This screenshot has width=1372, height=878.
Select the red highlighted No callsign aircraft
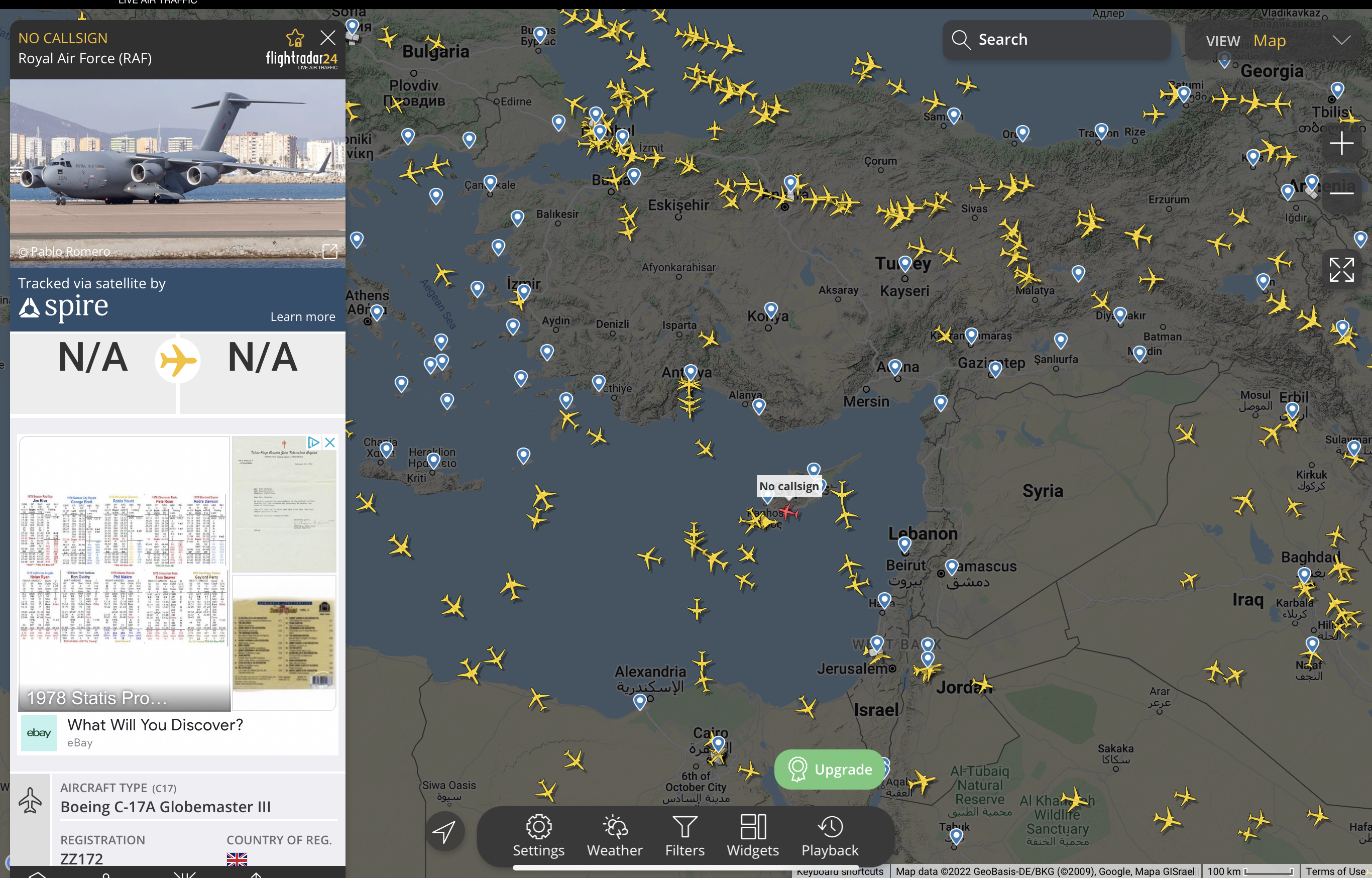(x=788, y=511)
